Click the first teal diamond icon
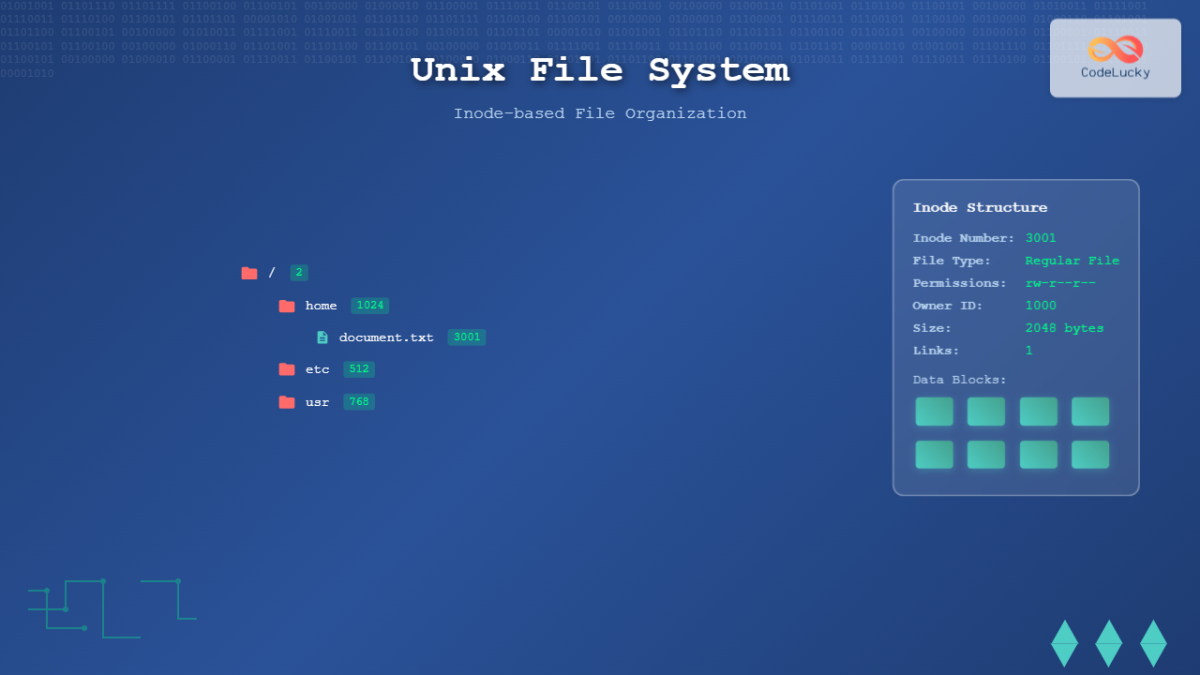Screen dimensions: 1200x675 pos(1064,642)
